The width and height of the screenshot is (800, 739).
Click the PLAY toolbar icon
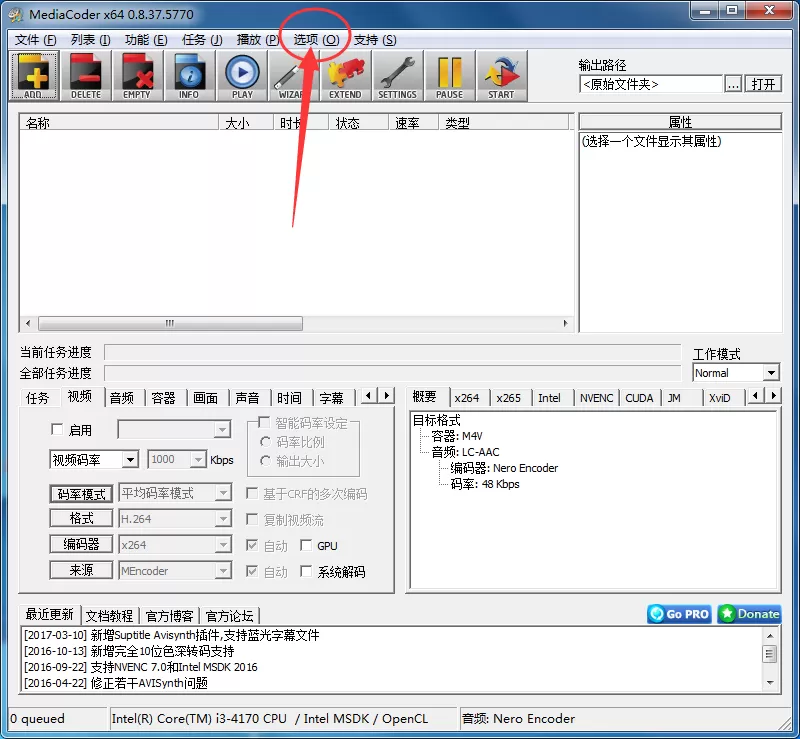(242, 76)
